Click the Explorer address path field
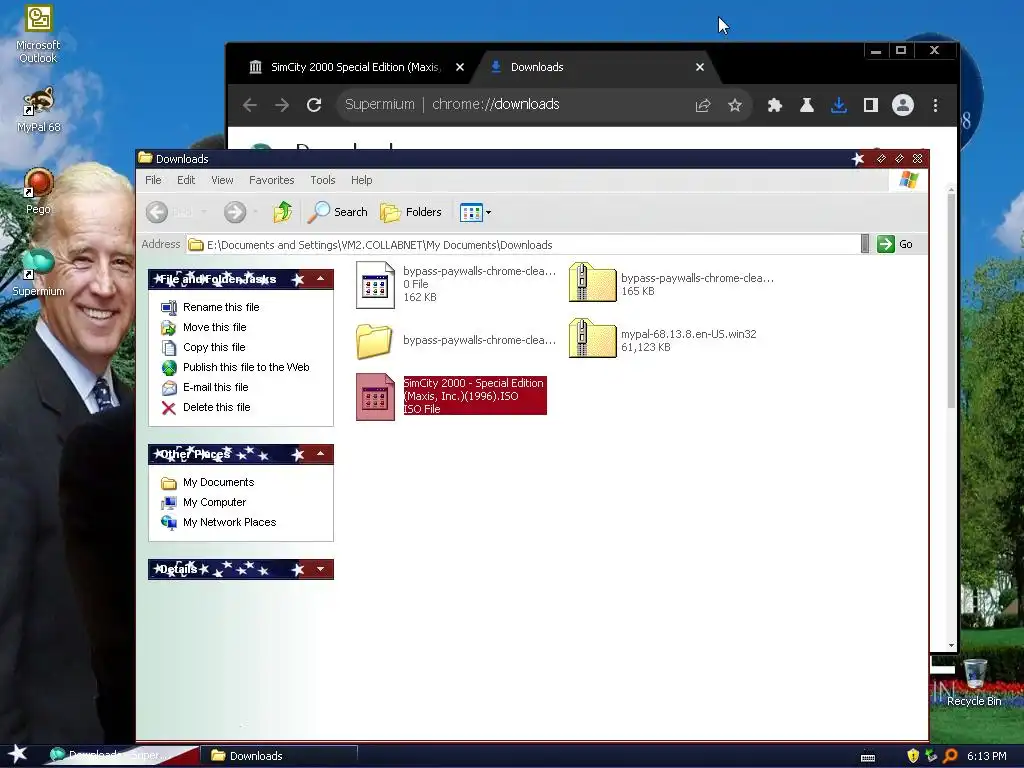Screen dimensions: 1024x768 click(523, 245)
